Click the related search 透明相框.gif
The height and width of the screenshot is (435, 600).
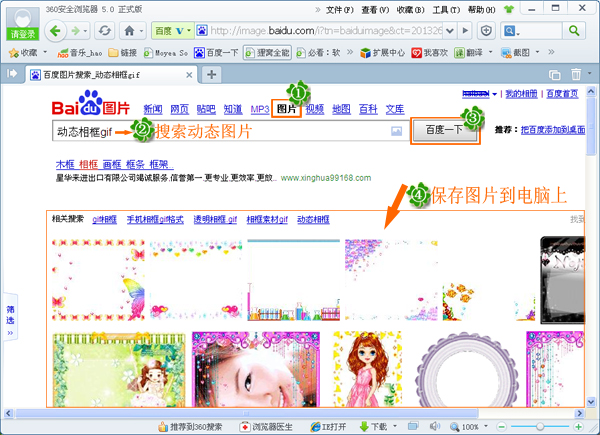pyautogui.click(x=215, y=219)
